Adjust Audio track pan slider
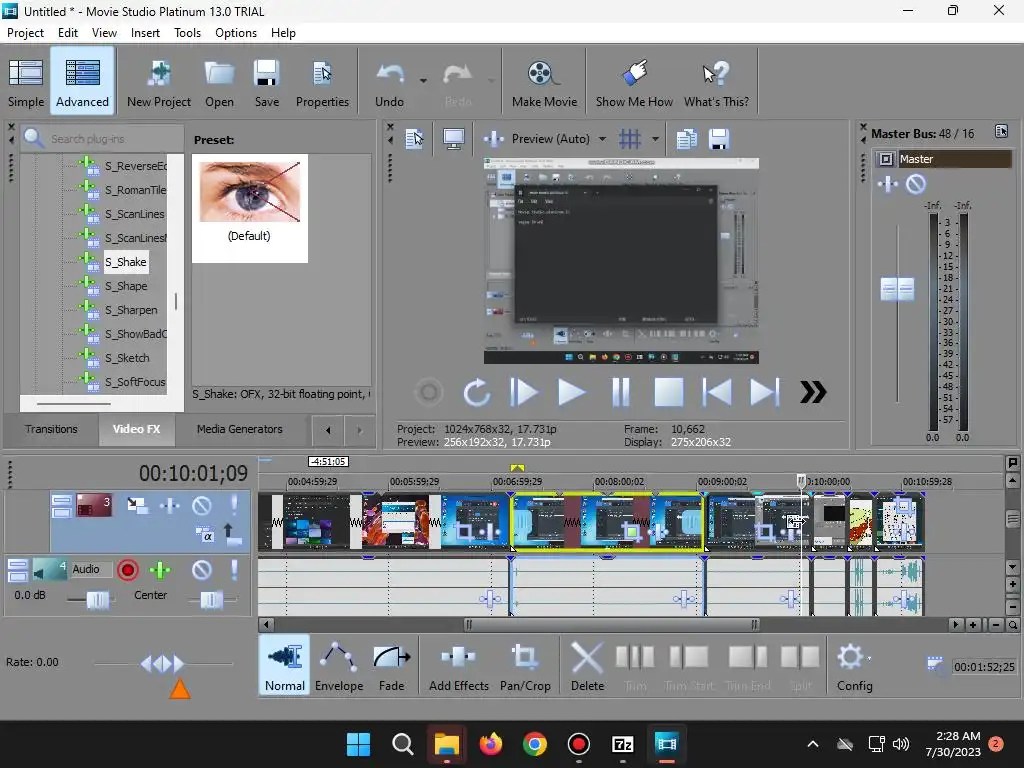The height and width of the screenshot is (768, 1024). 211,599
